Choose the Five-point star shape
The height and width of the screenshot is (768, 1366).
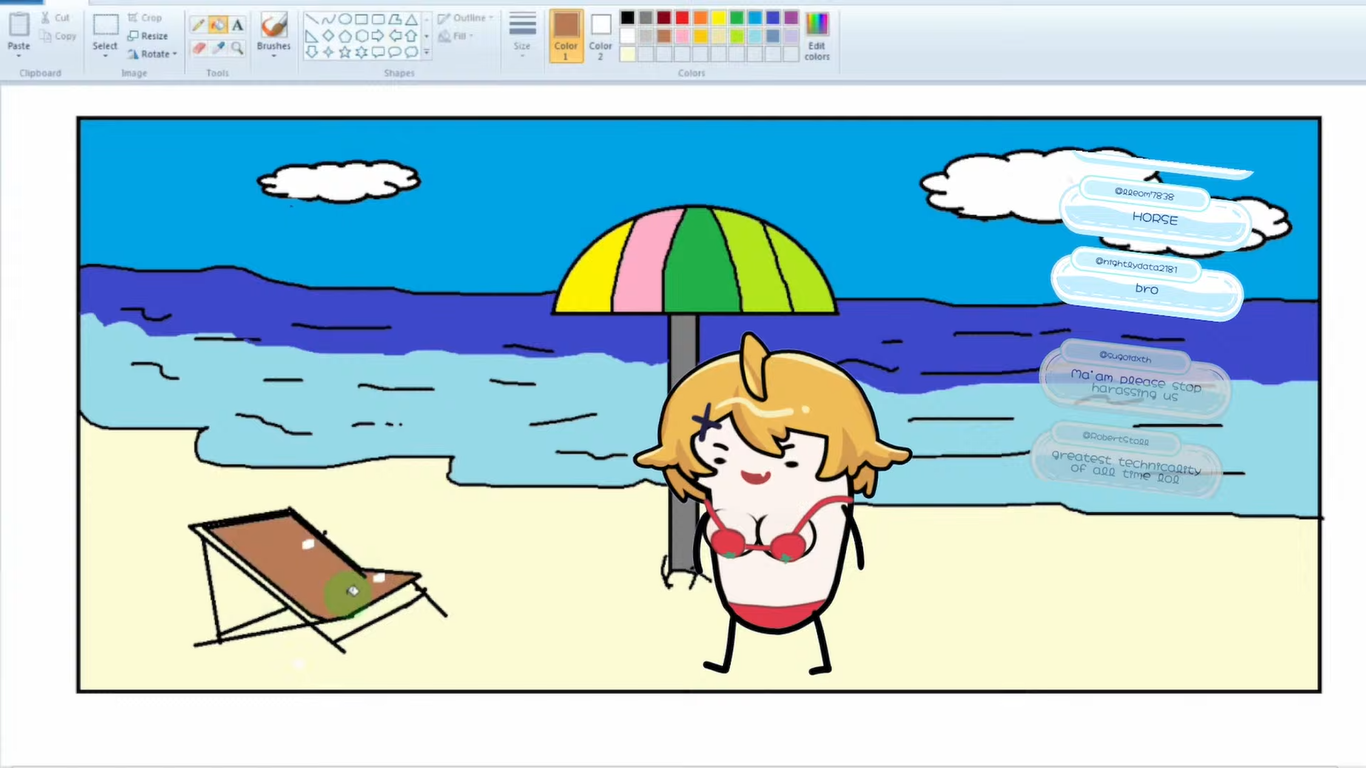[x=345, y=52]
